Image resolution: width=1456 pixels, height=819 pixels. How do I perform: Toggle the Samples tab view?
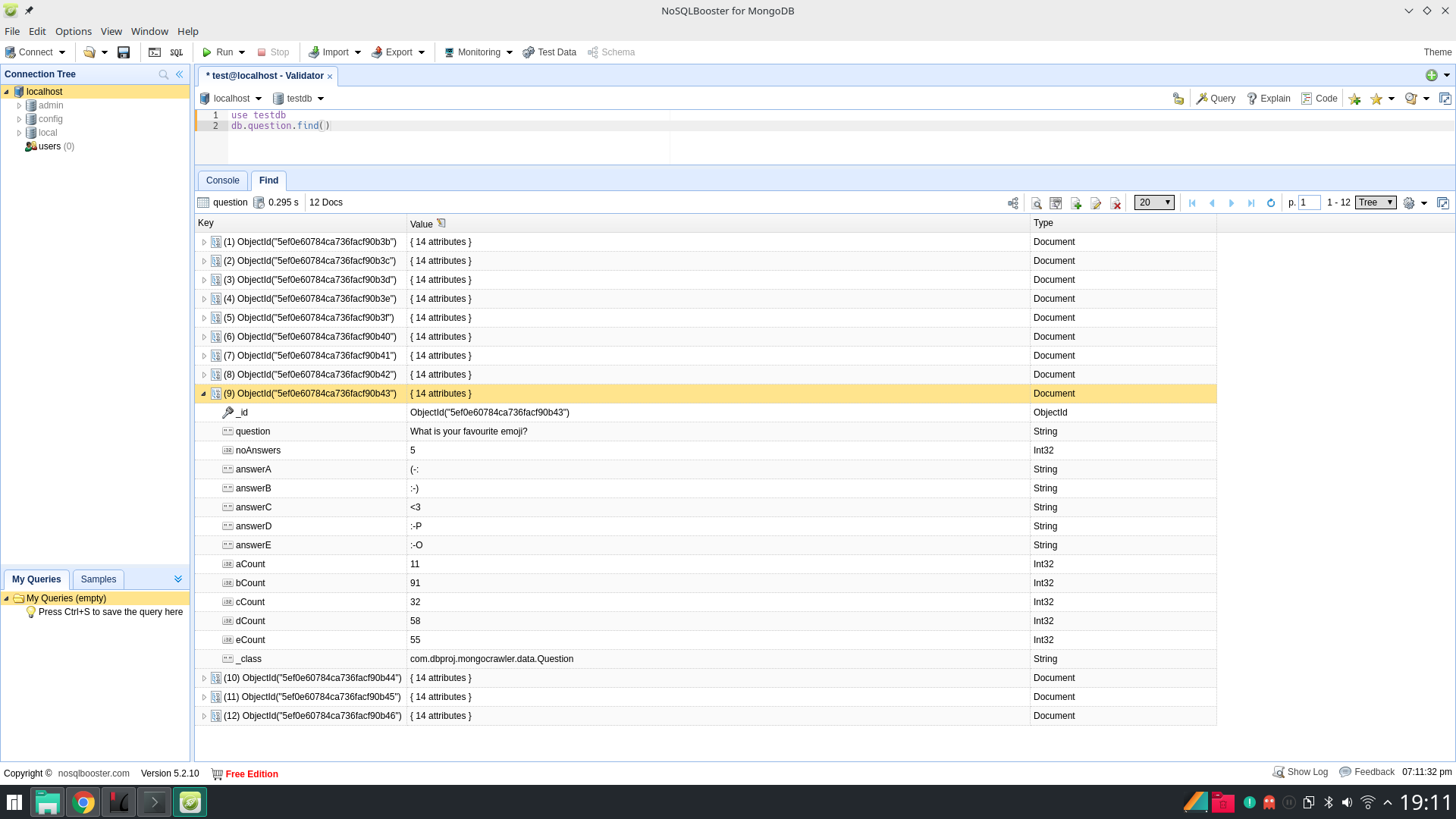click(x=98, y=579)
